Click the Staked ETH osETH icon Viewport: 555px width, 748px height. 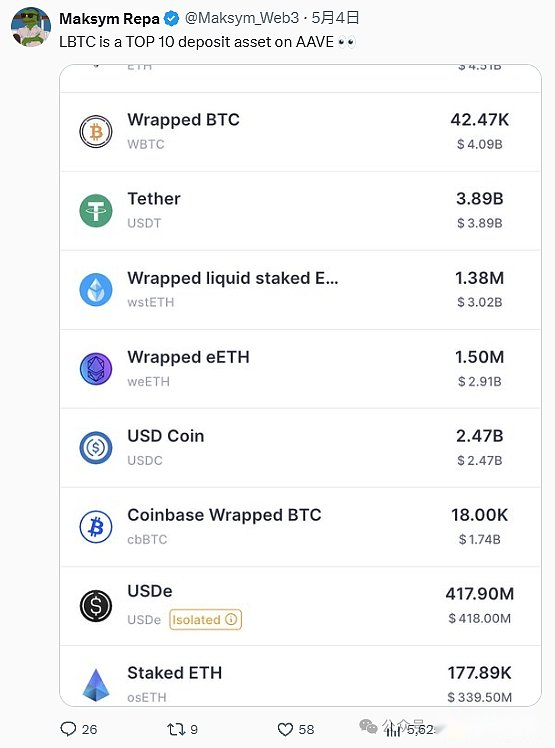pos(95,685)
